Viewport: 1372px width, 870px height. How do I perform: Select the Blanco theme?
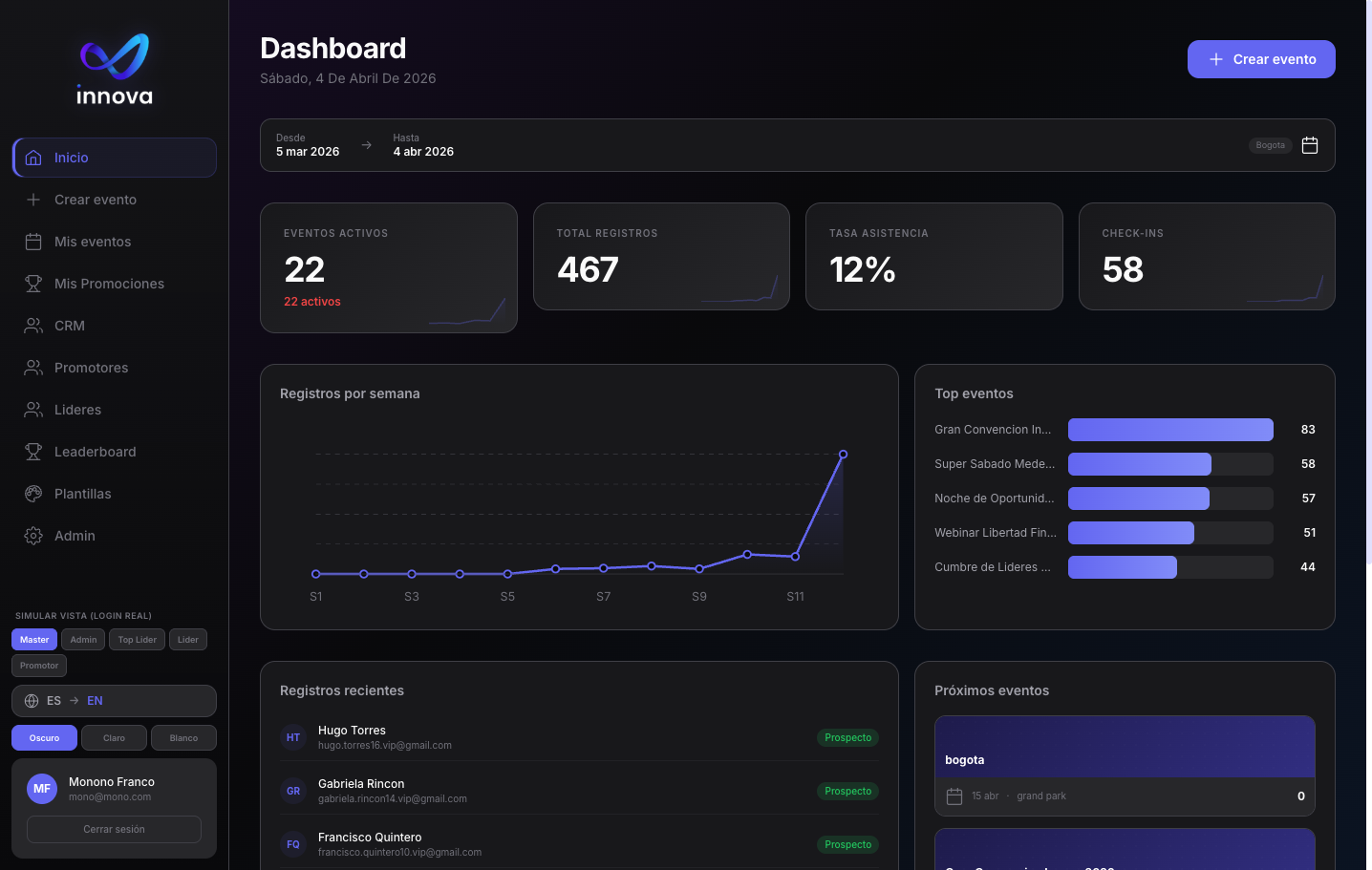[183, 737]
